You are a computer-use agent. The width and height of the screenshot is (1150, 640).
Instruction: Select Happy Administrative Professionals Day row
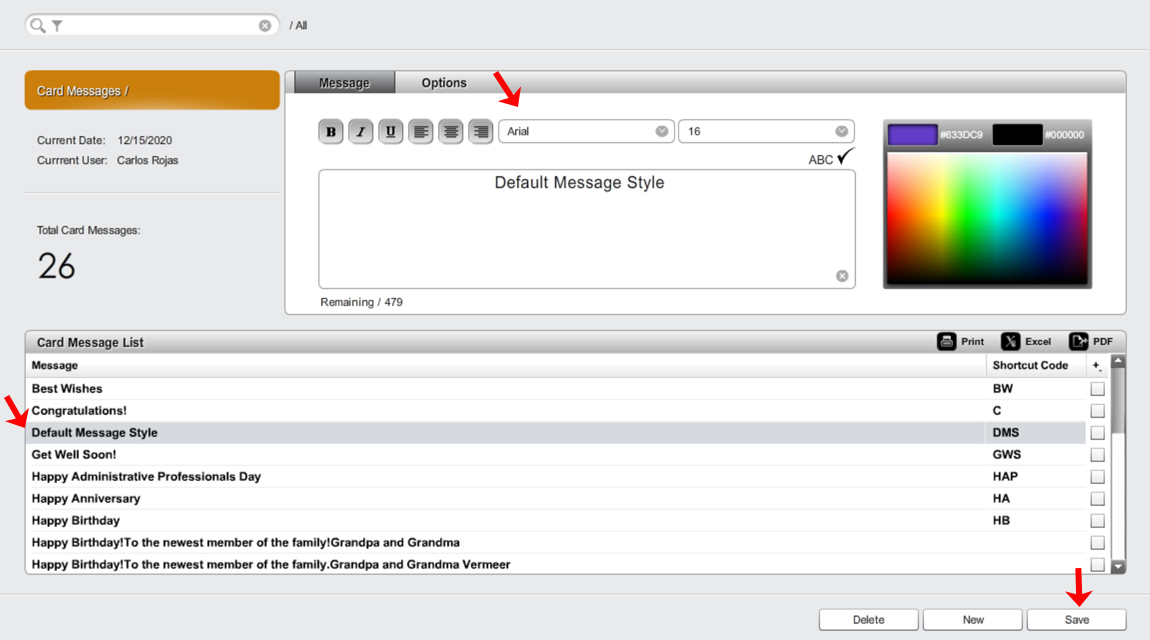click(x=556, y=477)
